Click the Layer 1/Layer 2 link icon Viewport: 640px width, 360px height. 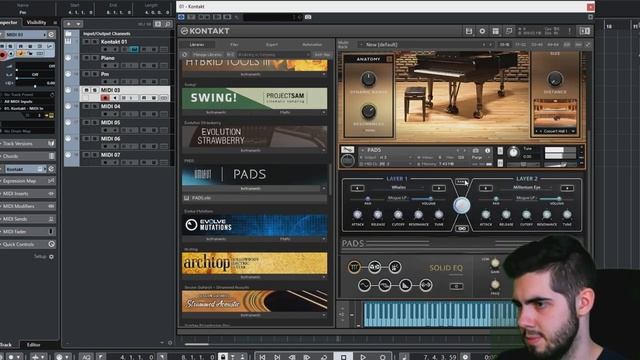point(462,228)
